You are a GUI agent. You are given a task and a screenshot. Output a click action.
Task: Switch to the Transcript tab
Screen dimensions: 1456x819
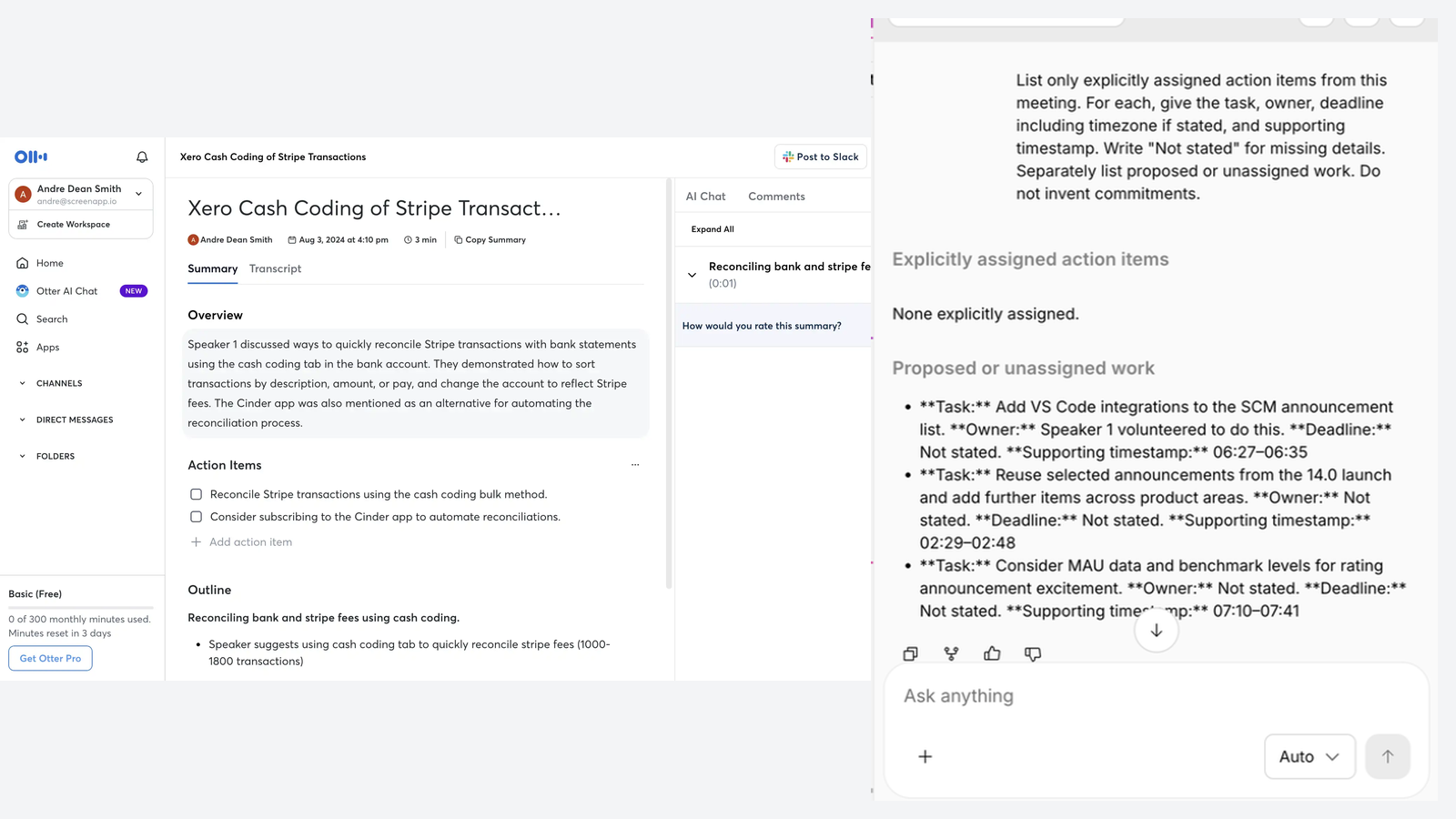pyautogui.click(x=275, y=268)
